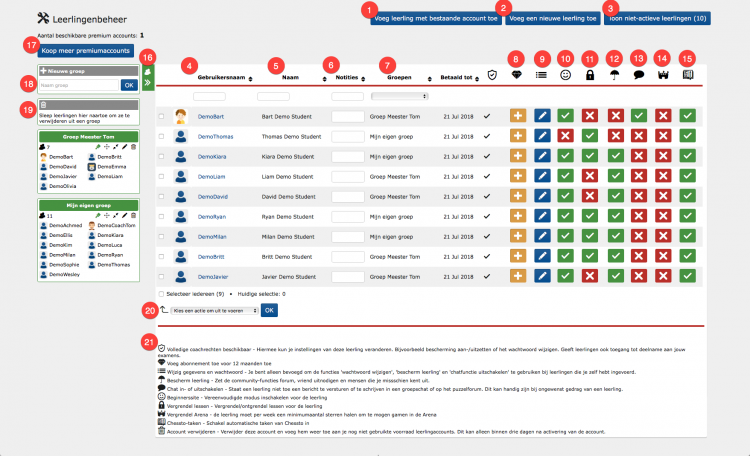
Task: Toggle the Arena lock for DemoDavid
Action: point(663,196)
